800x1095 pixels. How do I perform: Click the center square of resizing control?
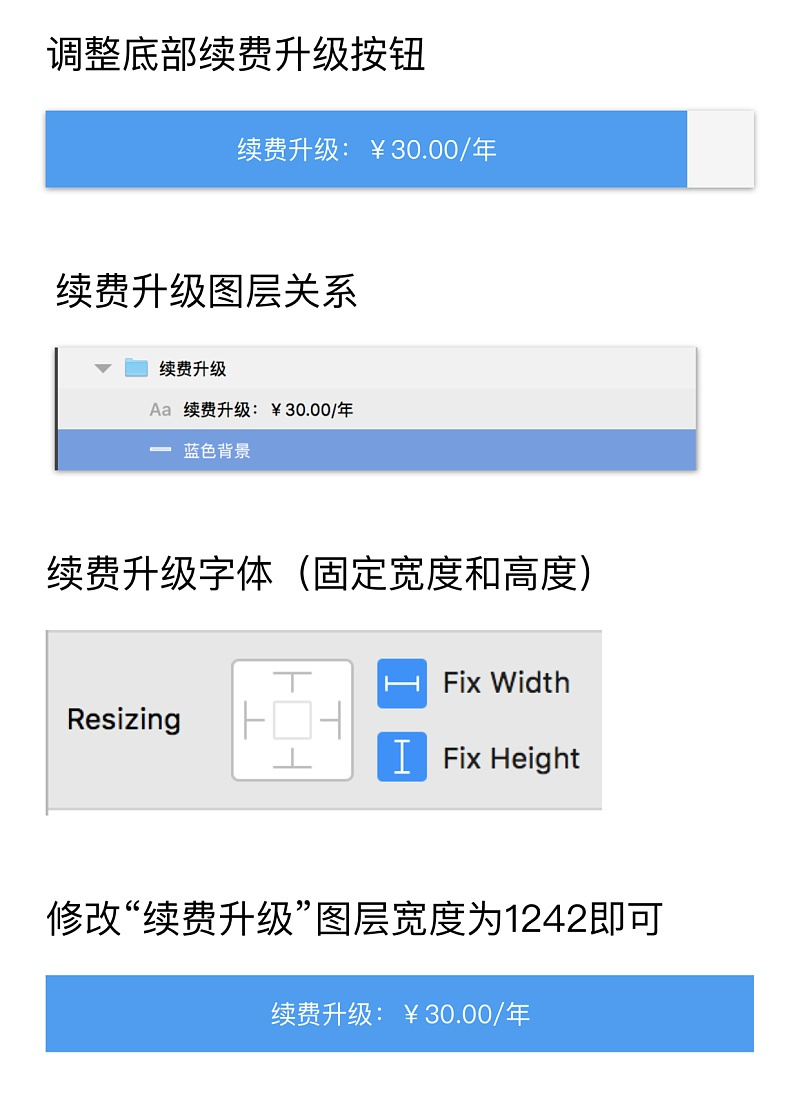pyautogui.click(x=292, y=720)
